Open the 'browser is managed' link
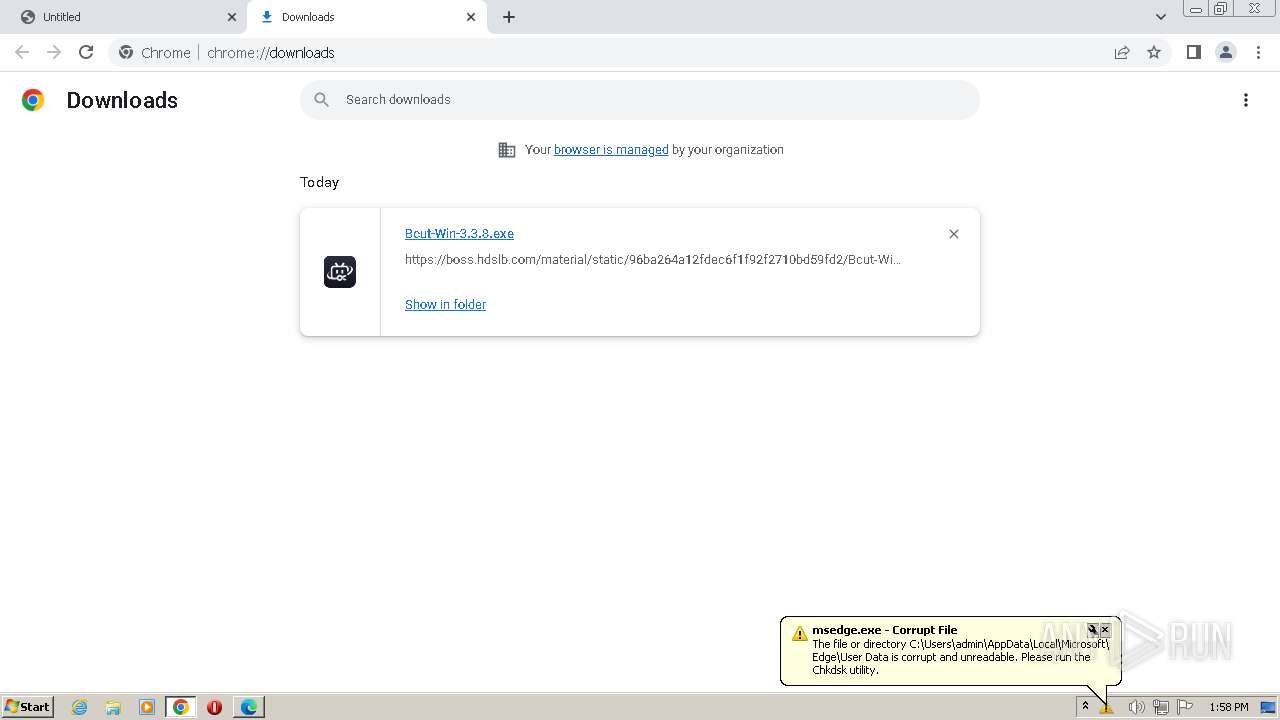Viewport: 1280px width, 720px height. pyautogui.click(x=611, y=150)
